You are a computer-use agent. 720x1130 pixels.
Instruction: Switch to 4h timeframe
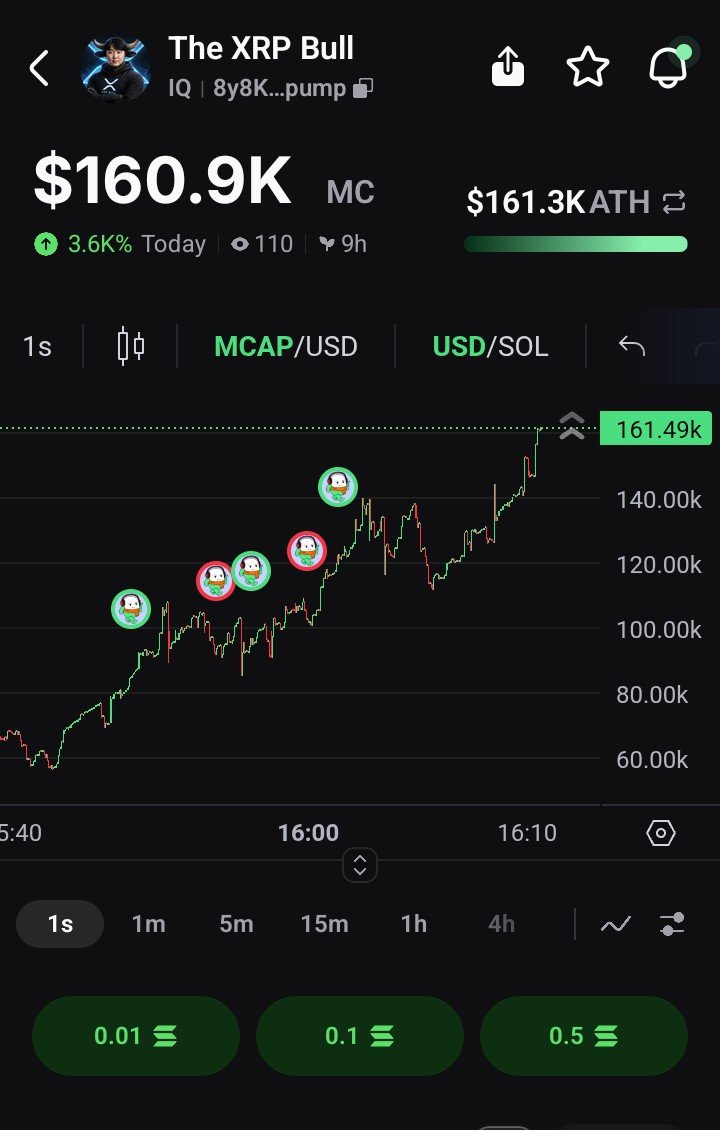(x=502, y=924)
